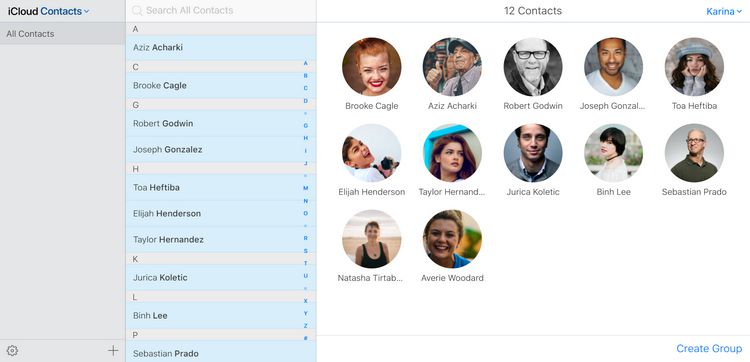Jump to letter M in index
This screenshot has width=750, height=362.
click(x=306, y=188)
